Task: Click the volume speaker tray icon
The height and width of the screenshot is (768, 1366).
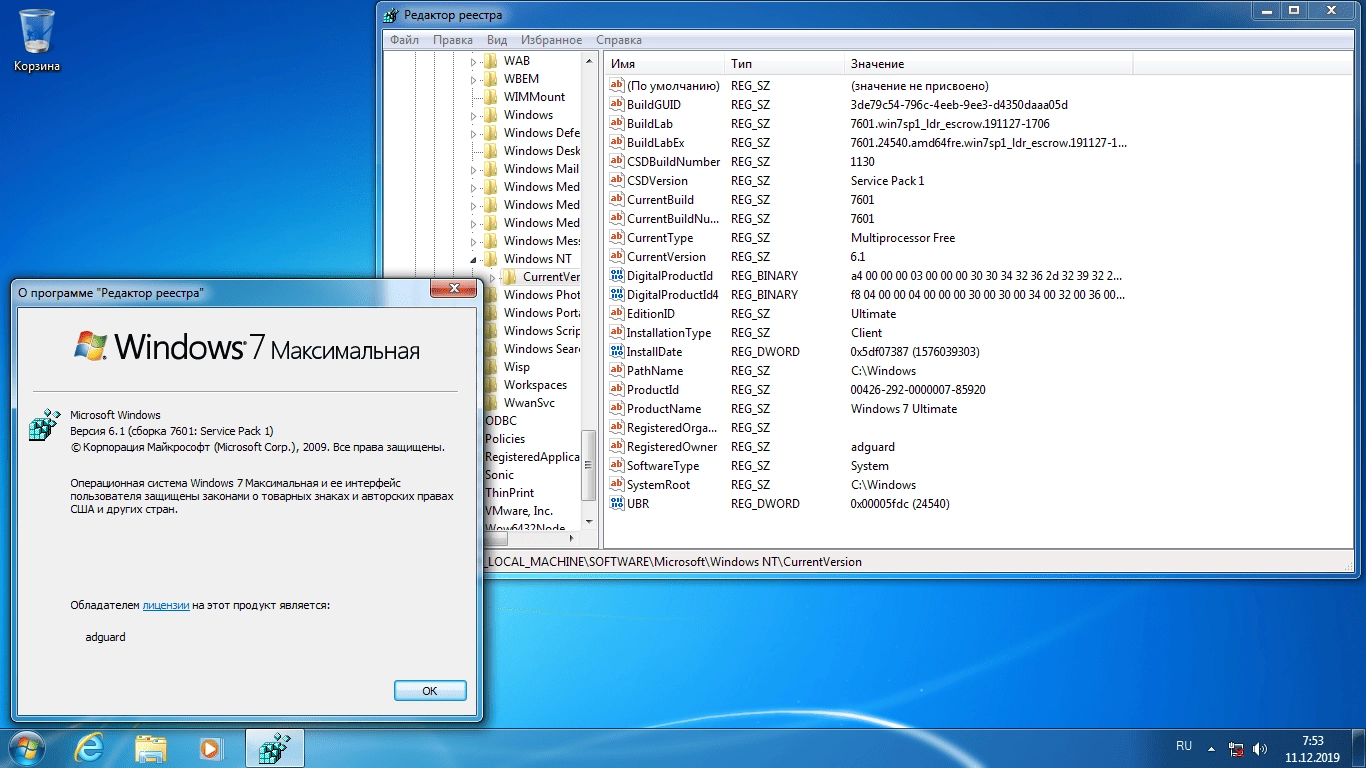Action: (1260, 748)
